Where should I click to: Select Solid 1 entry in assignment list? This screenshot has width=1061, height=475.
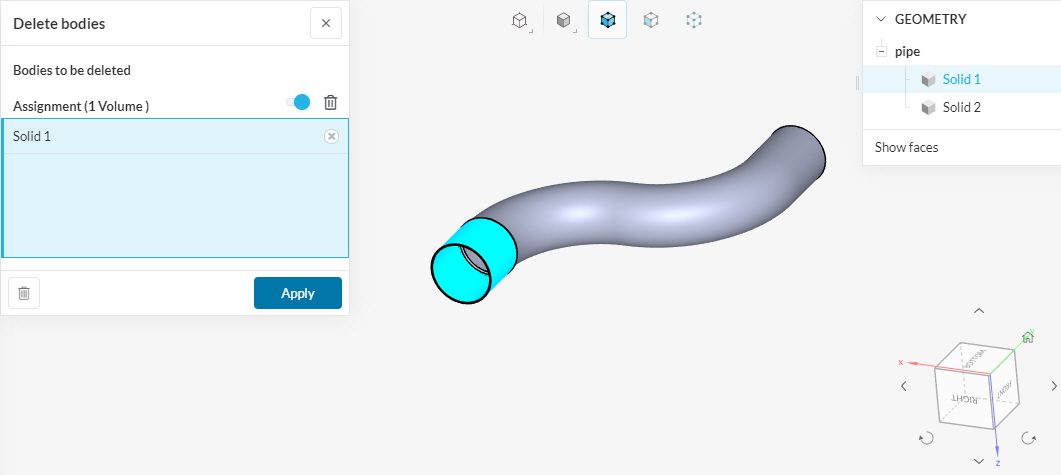pyautogui.click(x=175, y=137)
